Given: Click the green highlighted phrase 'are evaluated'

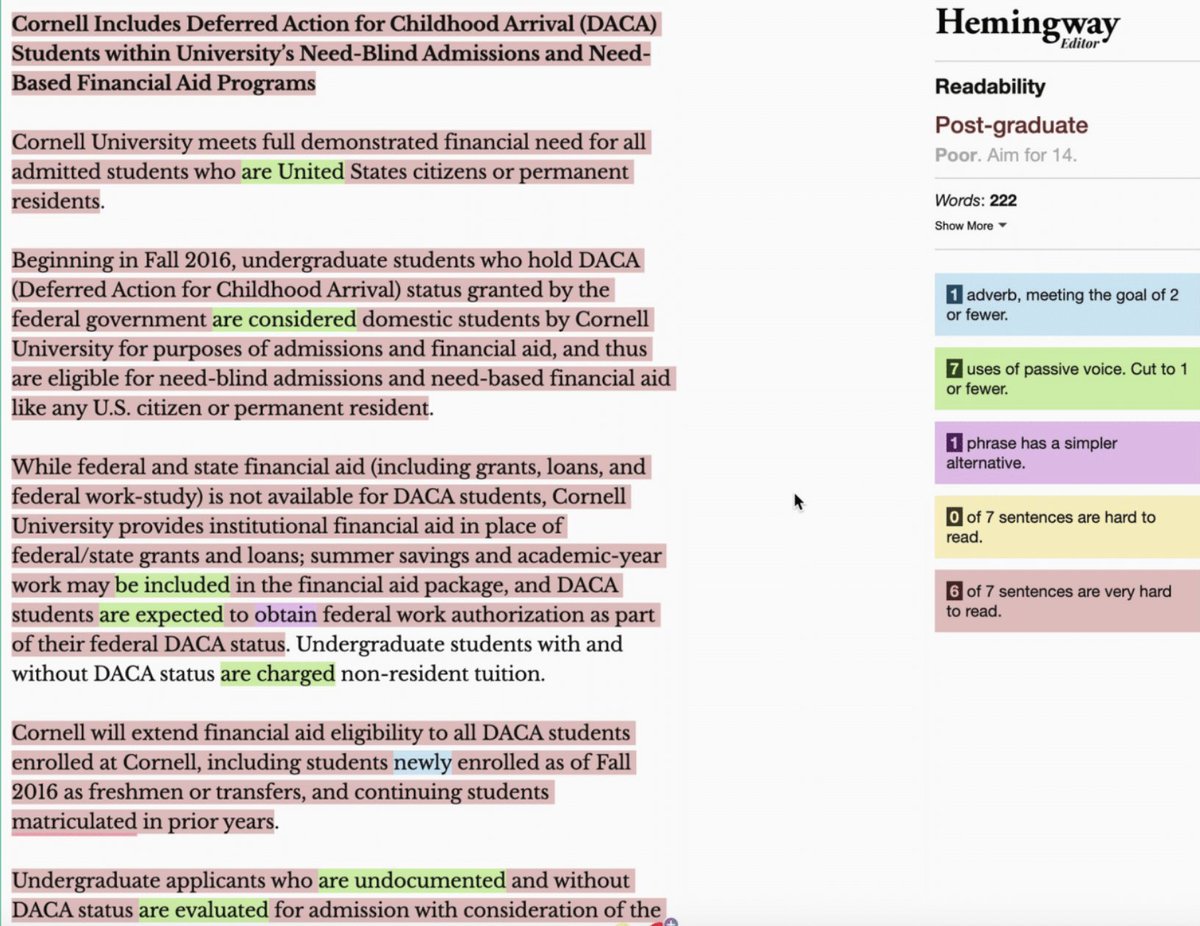Looking at the screenshot, I should [x=203, y=910].
